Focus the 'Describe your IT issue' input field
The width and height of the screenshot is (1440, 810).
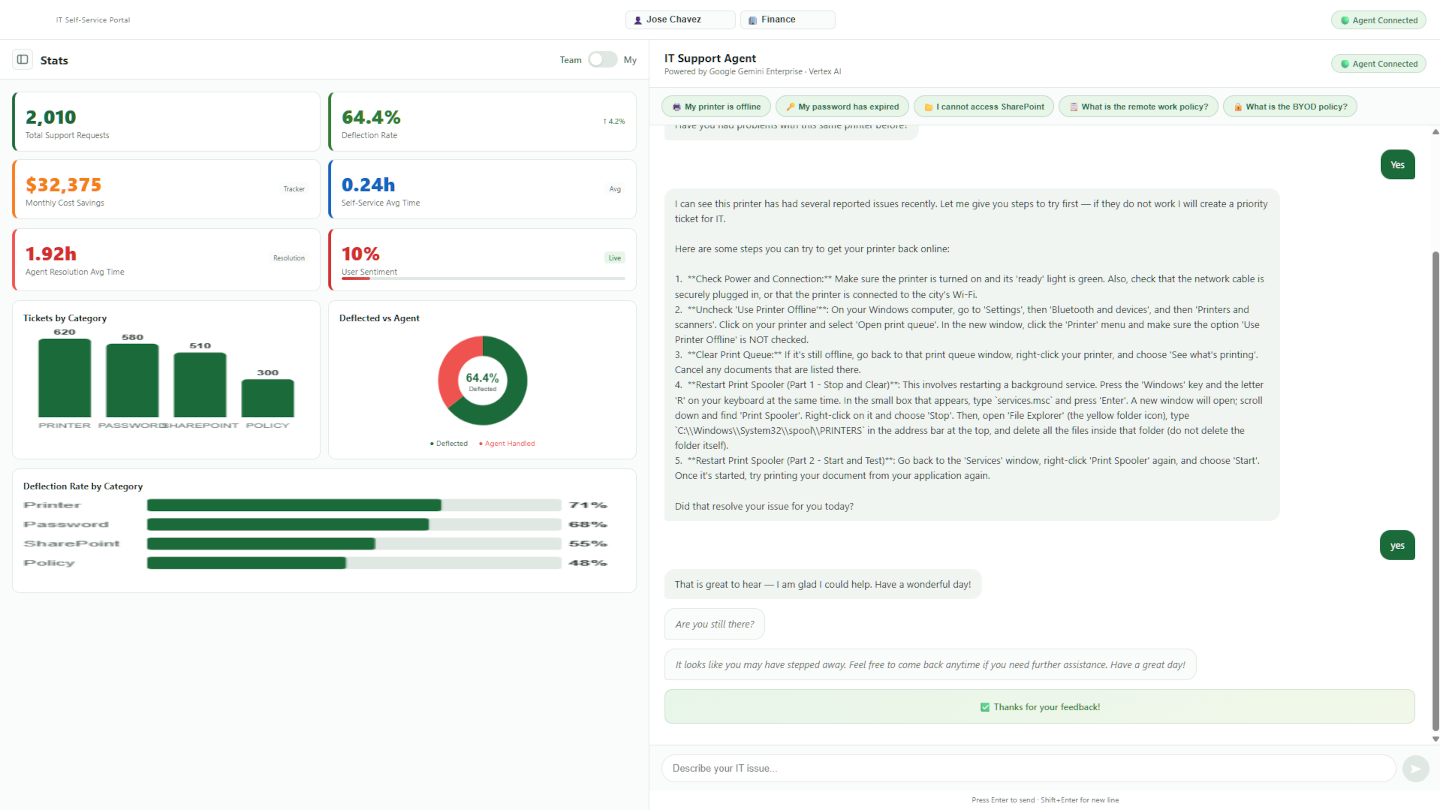(x=1028, y=768)
